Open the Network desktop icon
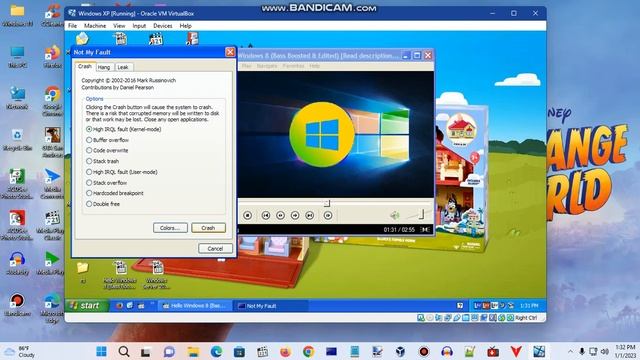 tap(17, 98)
